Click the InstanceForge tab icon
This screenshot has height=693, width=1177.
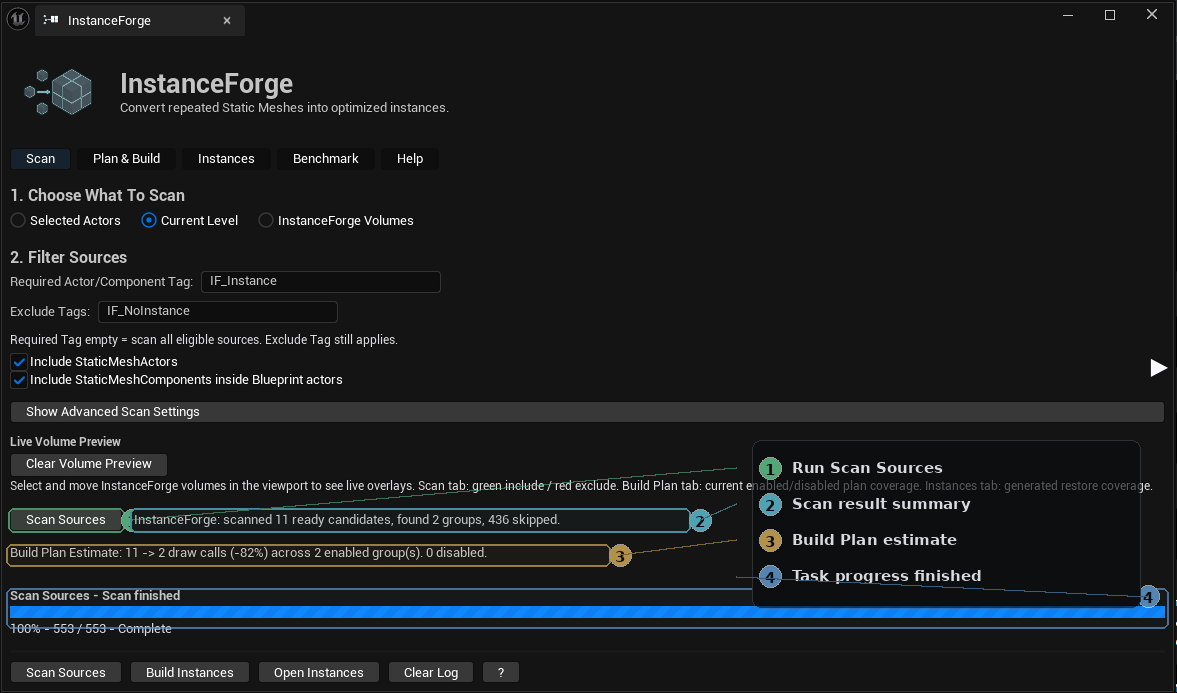pos(51,20)
